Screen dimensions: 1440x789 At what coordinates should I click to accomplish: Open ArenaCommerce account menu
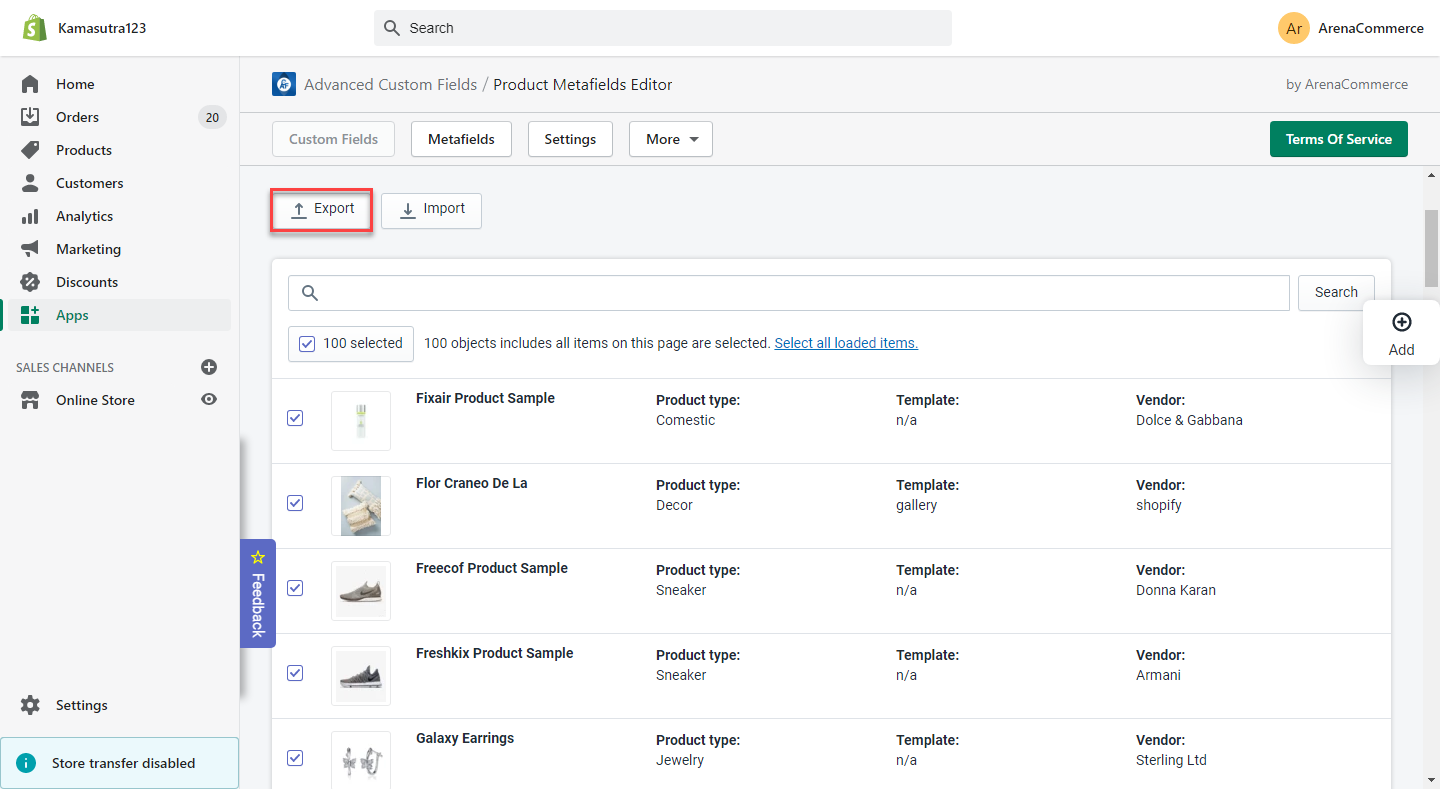tap(1351, 28)
